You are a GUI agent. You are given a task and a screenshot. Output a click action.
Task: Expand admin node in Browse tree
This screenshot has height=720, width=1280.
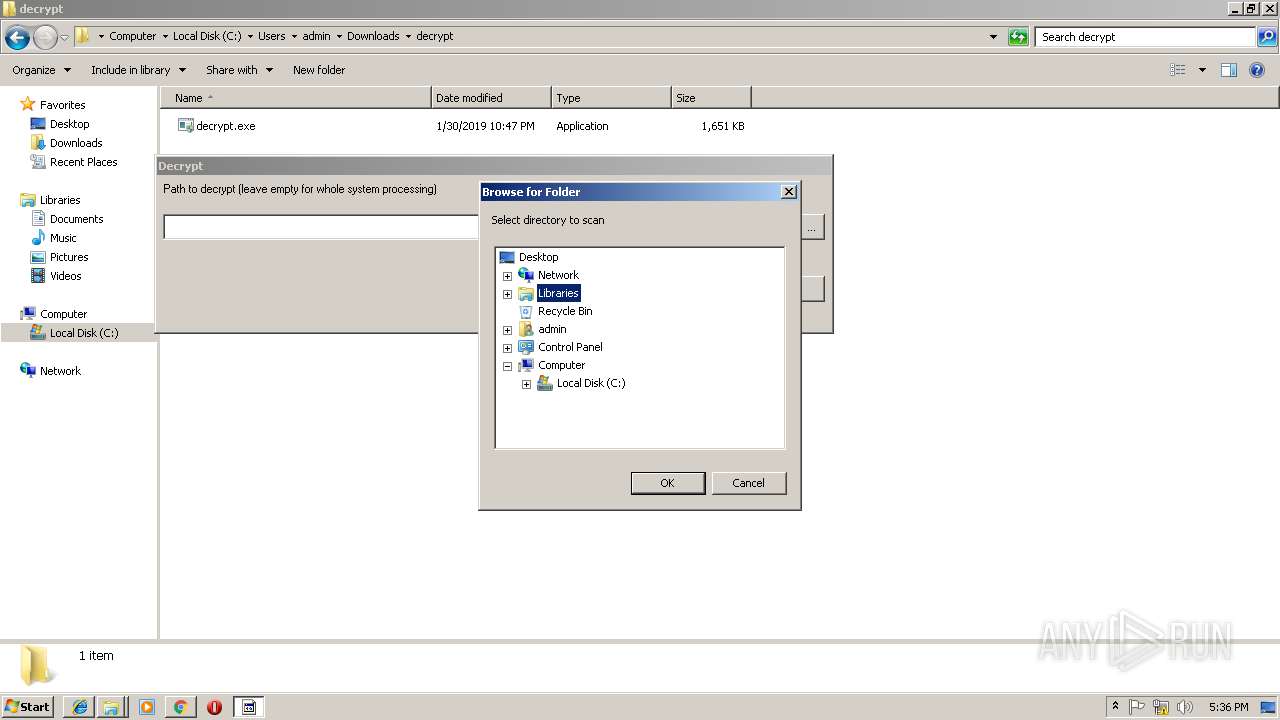507,330
